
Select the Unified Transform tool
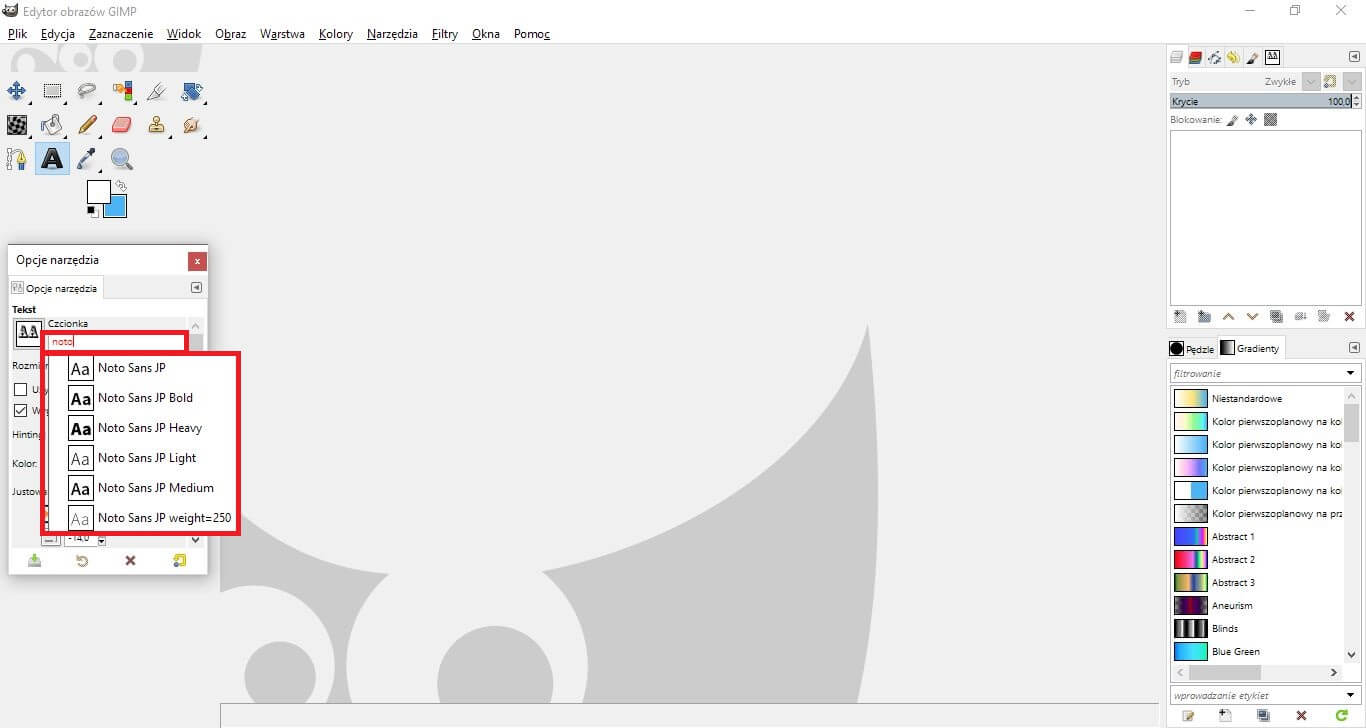pyautogui.click(x=192, y=91)
